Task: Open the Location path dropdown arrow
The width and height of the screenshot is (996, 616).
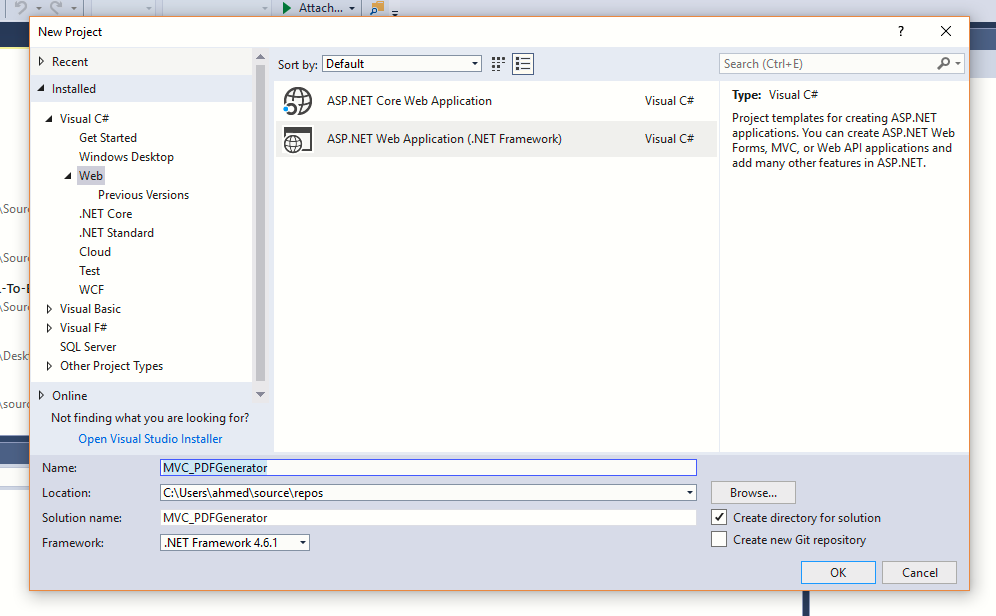Action: (689, 493)
